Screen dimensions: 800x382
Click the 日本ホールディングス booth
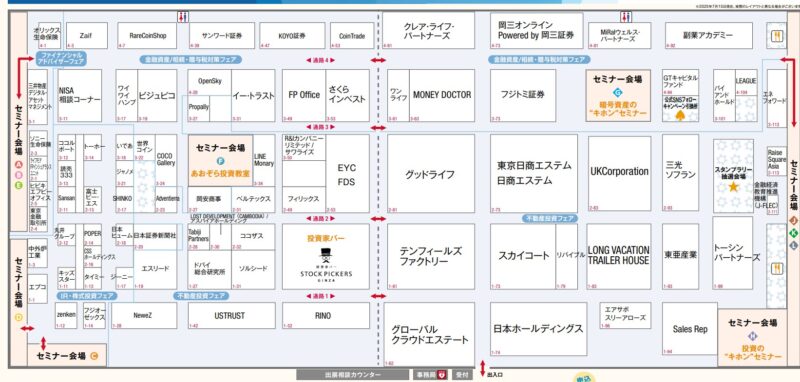tap(538, 329)
